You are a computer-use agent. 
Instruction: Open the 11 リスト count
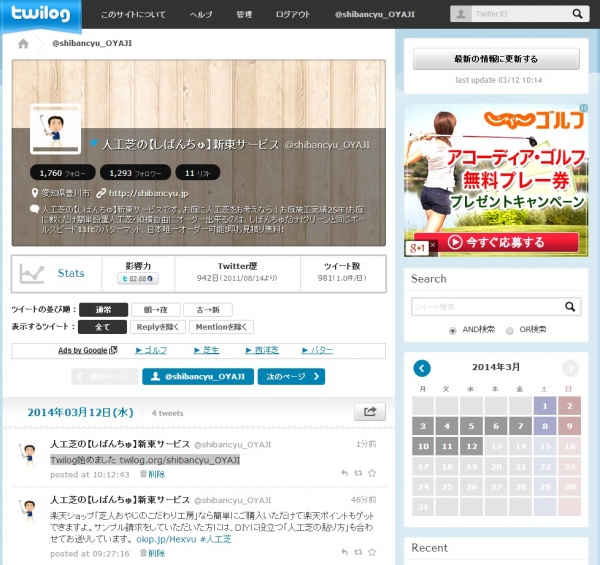[197, 173]
